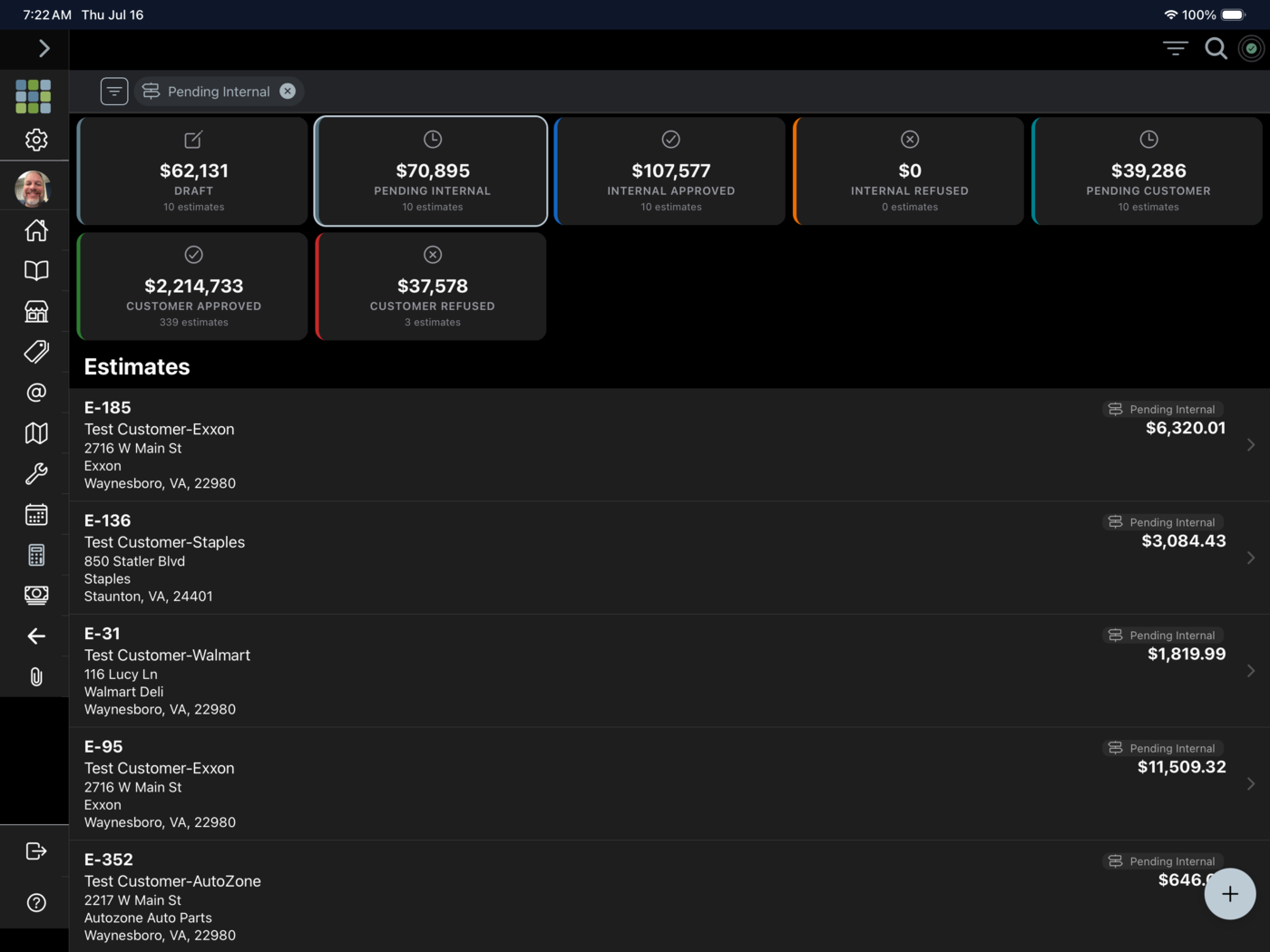Open the price tag icon in sidebar
This screenshot has width=1270, height=952.
(x=36, y=352)
